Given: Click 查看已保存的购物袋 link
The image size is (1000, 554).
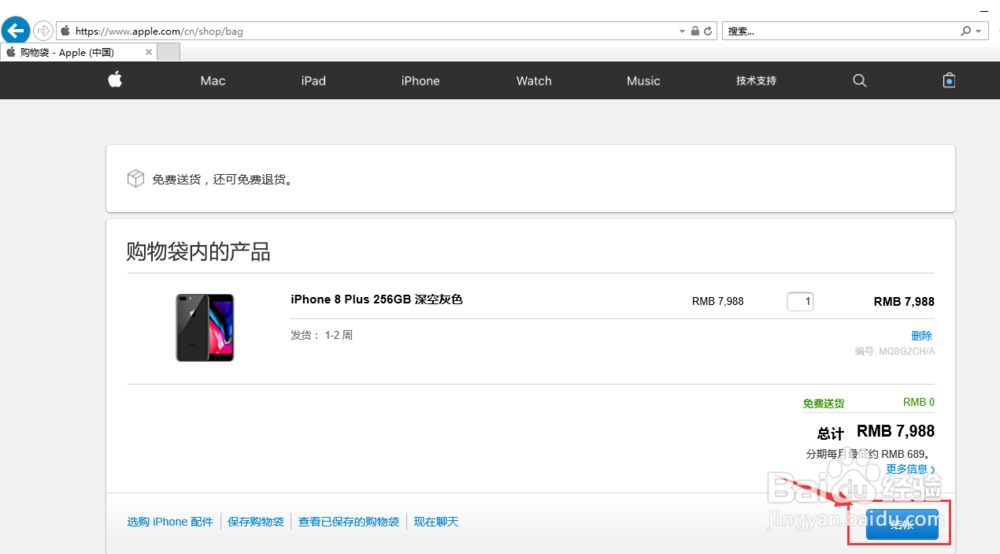Looking at the screenshot, I should (x=348, y=521).
